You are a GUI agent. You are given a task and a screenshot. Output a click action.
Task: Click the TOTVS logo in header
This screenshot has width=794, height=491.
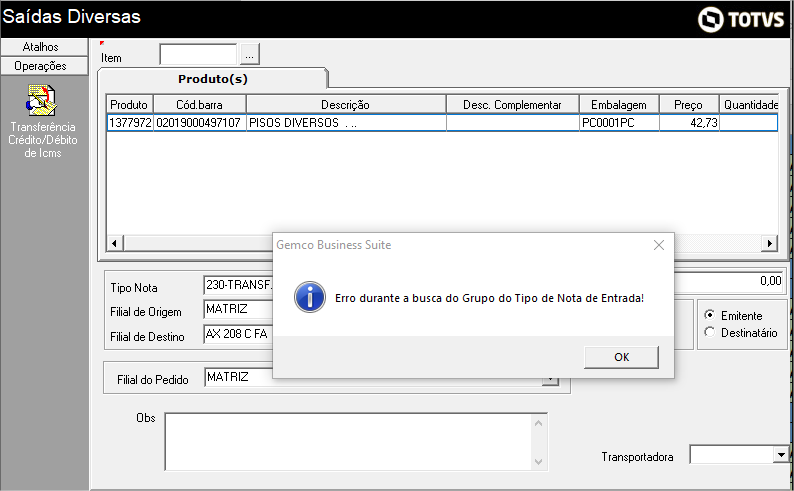pos(741,19)
